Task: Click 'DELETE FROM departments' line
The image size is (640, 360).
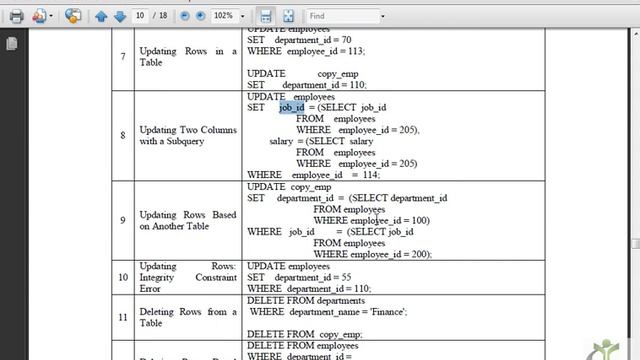Action: click(x=306, y=301)
